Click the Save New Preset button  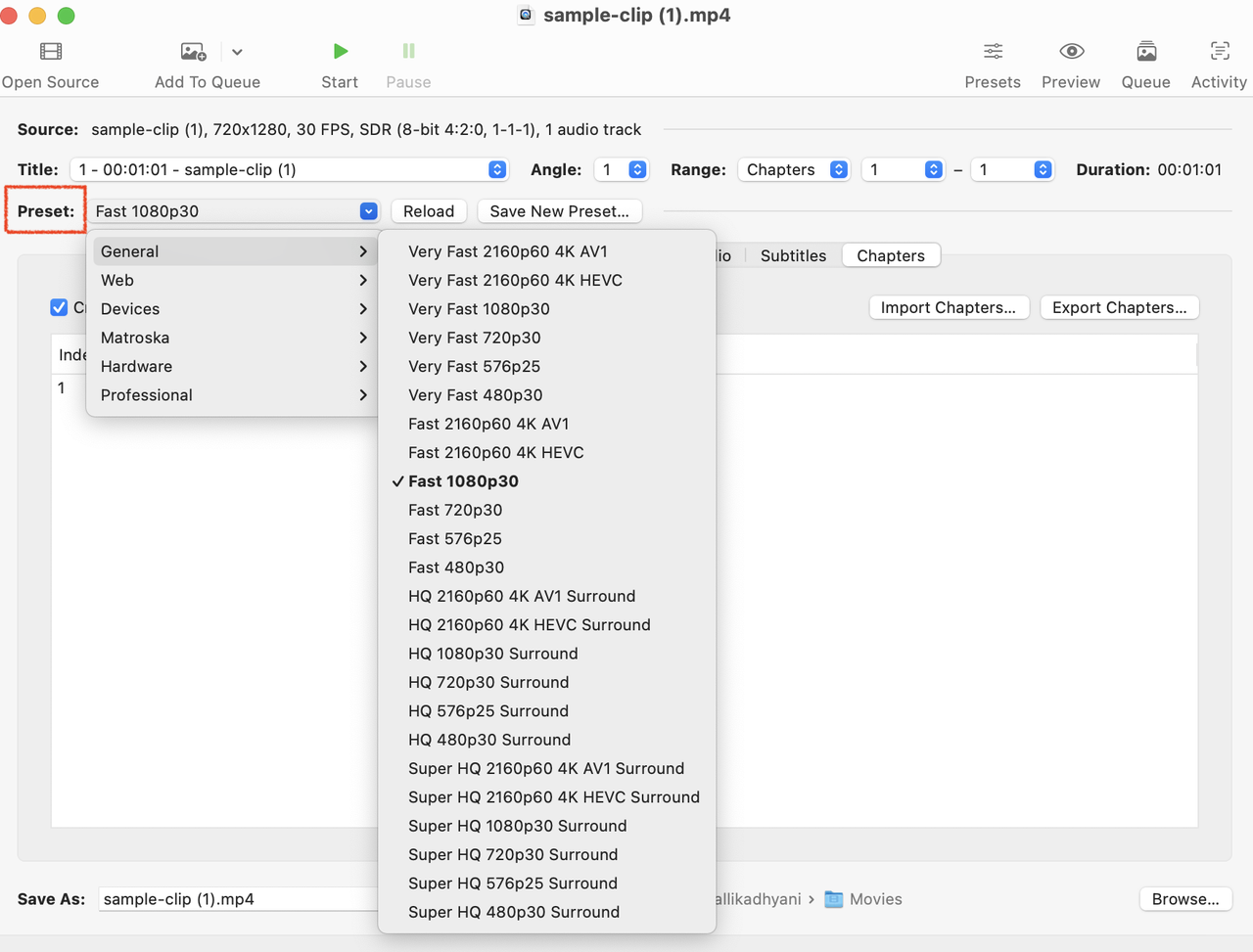point(559,210)
